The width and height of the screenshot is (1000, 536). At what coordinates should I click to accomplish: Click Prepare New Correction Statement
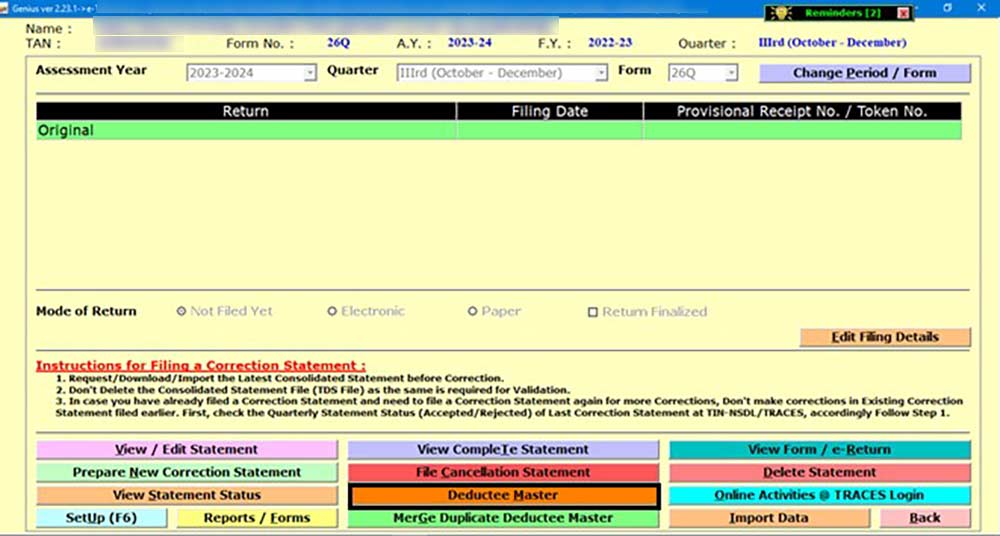[x=187, y=472]
